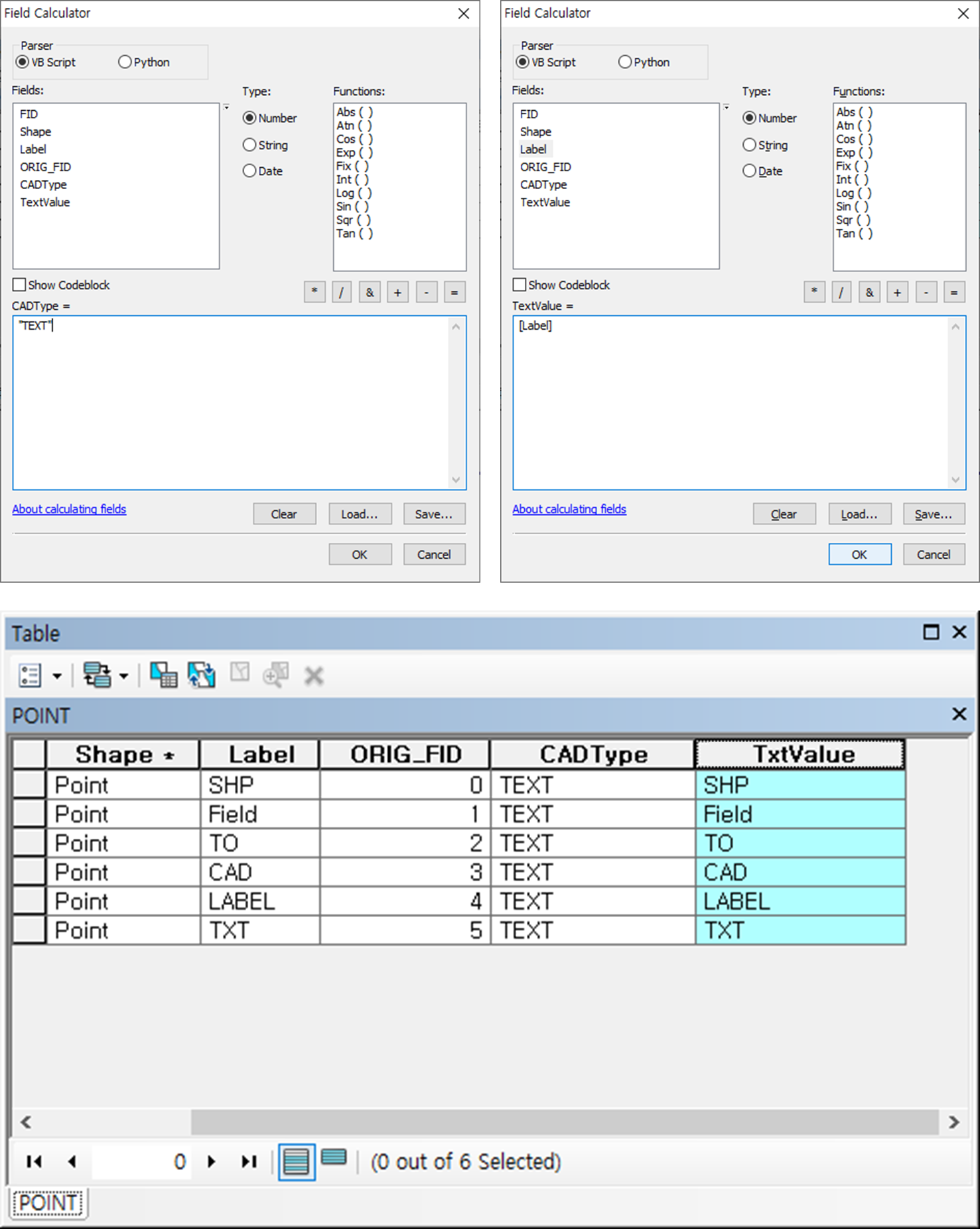Click Select By Attributes table icon
The image size is (980, 1229).
[x=163, y=675]
